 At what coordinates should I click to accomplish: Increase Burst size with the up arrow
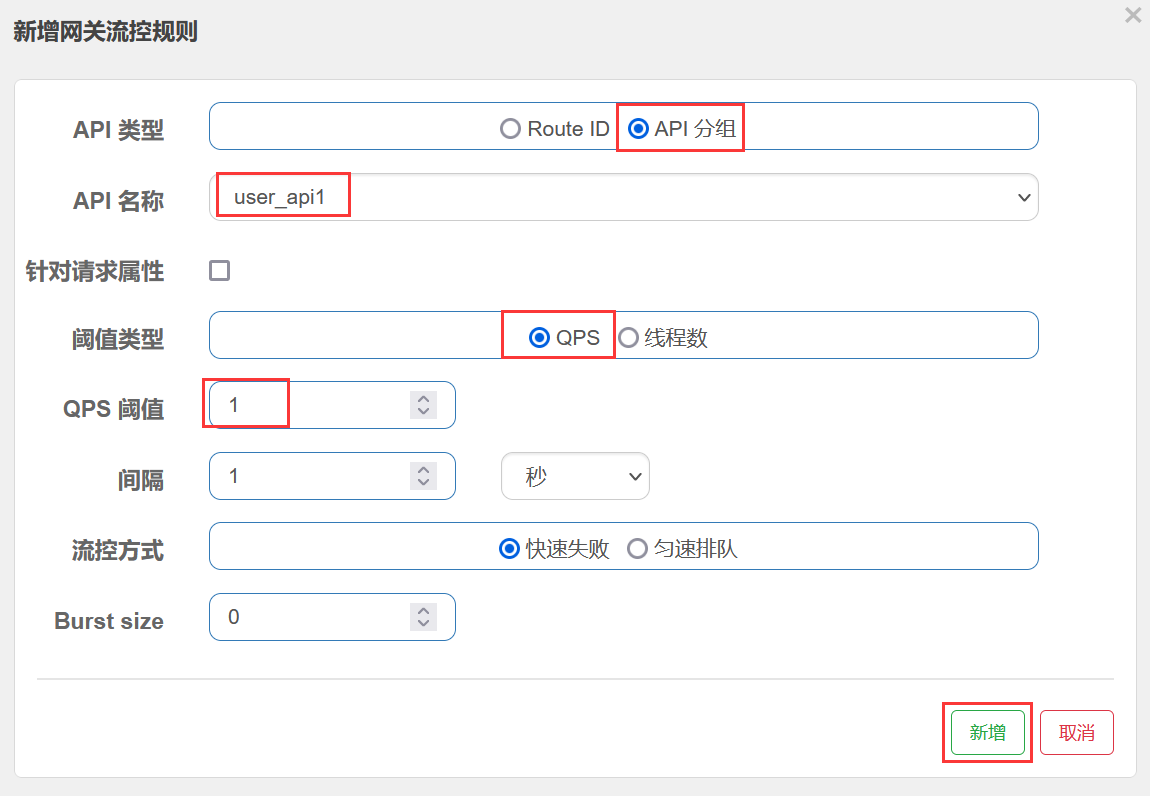[x=424, y=611]
